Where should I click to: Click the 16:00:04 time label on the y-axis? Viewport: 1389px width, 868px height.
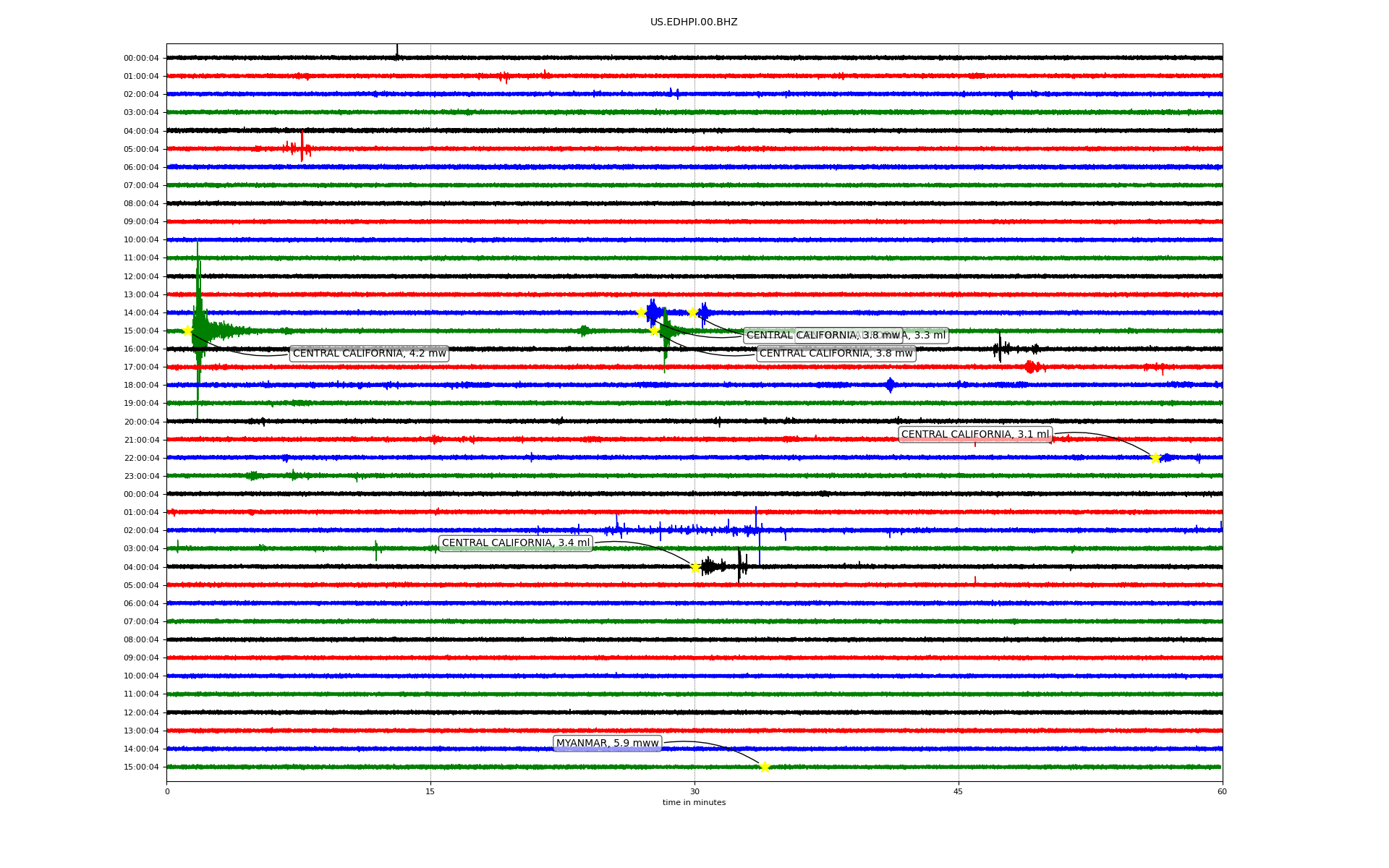141,349
